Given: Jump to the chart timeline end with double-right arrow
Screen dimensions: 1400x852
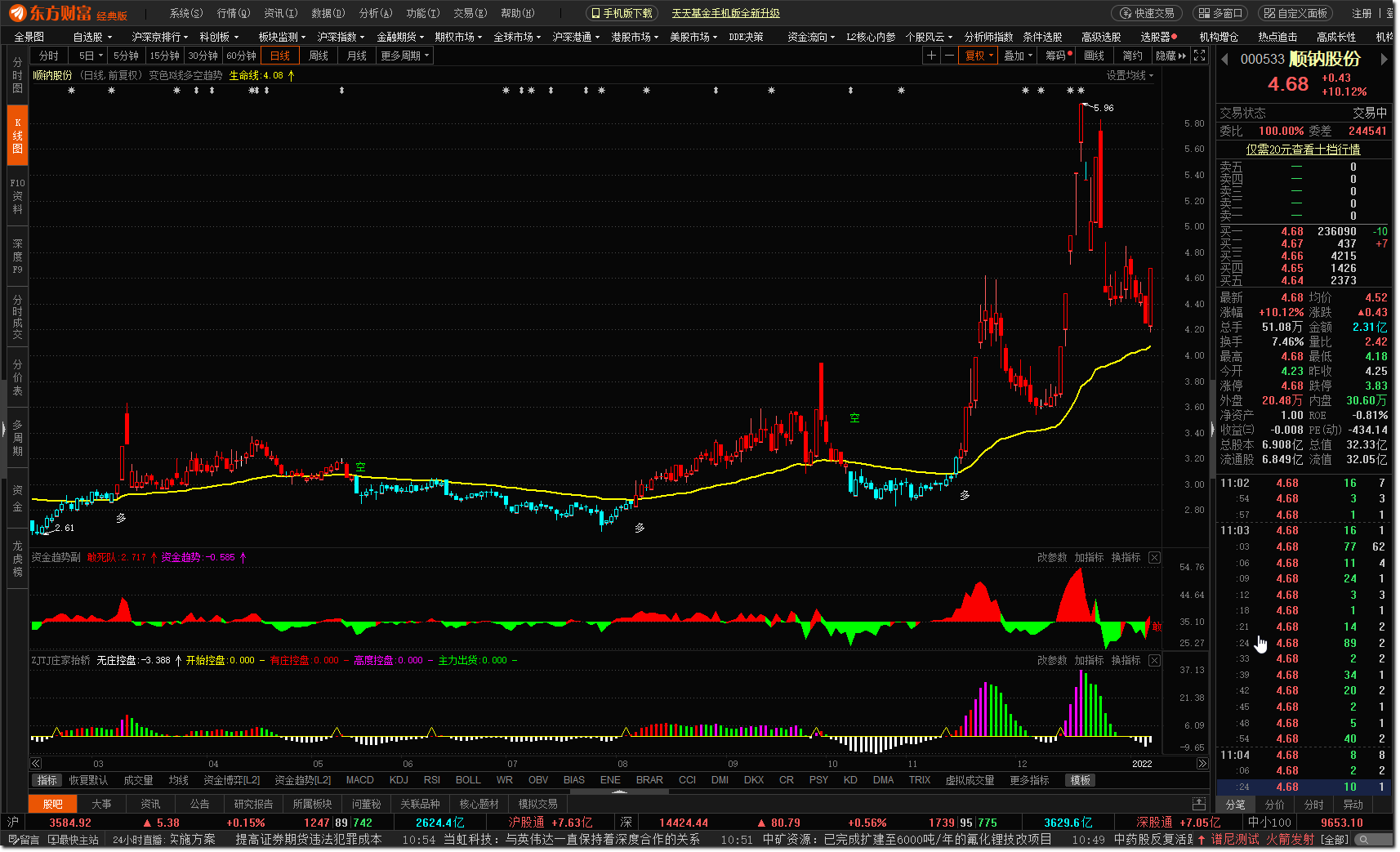Looking at the screenshot, I should pyautogui.click(x=1202, y=764).
